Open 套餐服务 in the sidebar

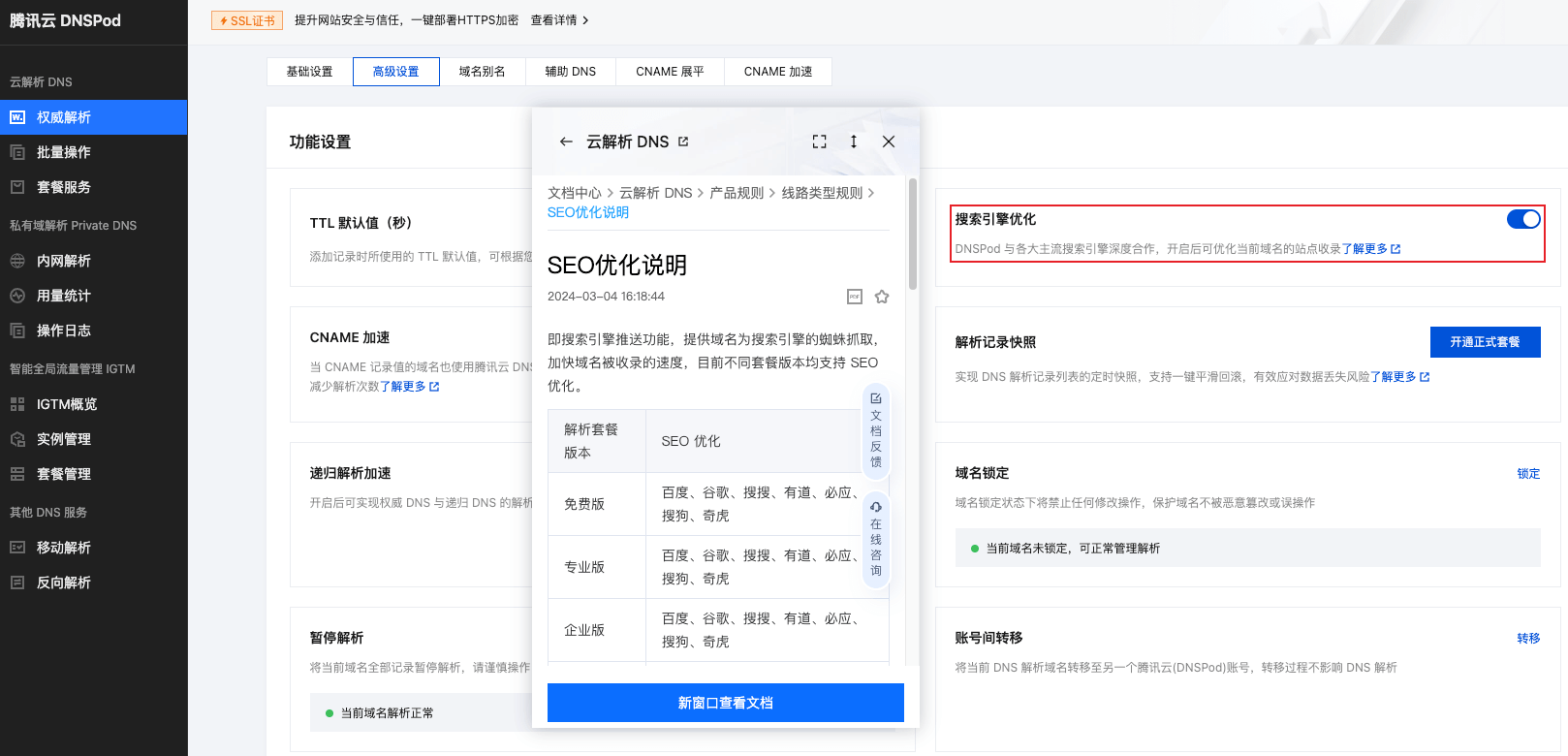pos(93,187)
